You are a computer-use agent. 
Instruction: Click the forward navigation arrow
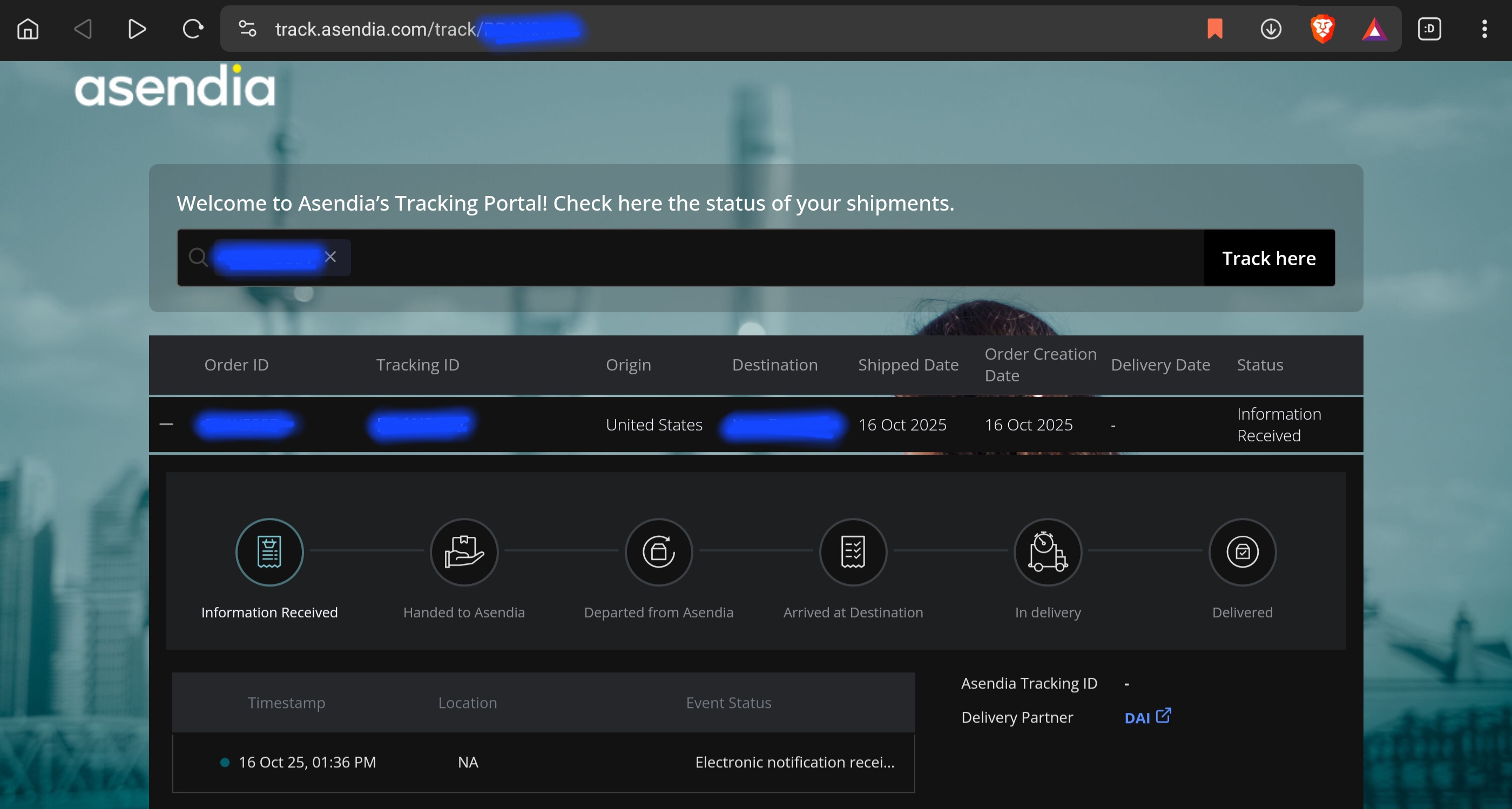click(137, 29)
